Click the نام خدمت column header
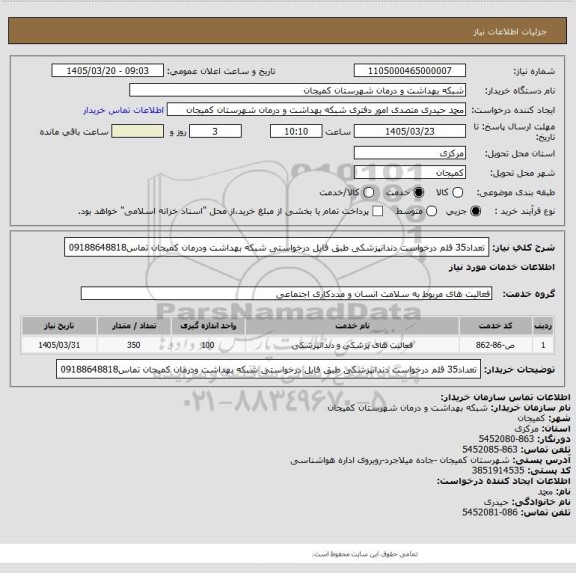 click(x=352, y=326)
